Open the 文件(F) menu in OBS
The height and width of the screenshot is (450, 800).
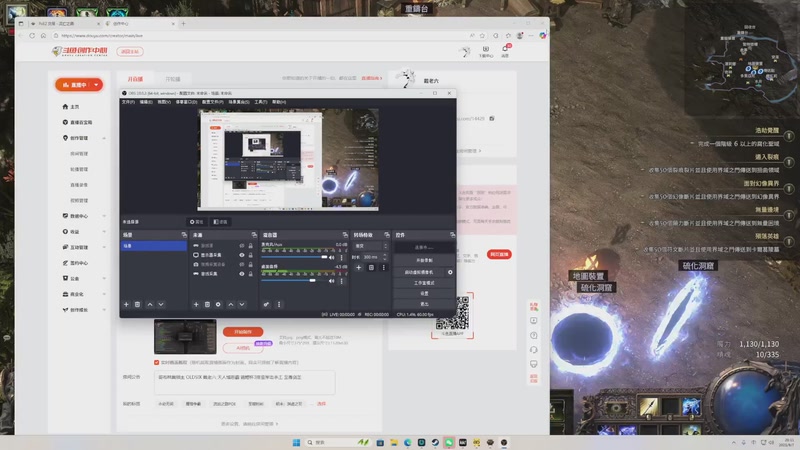(128, 102)
